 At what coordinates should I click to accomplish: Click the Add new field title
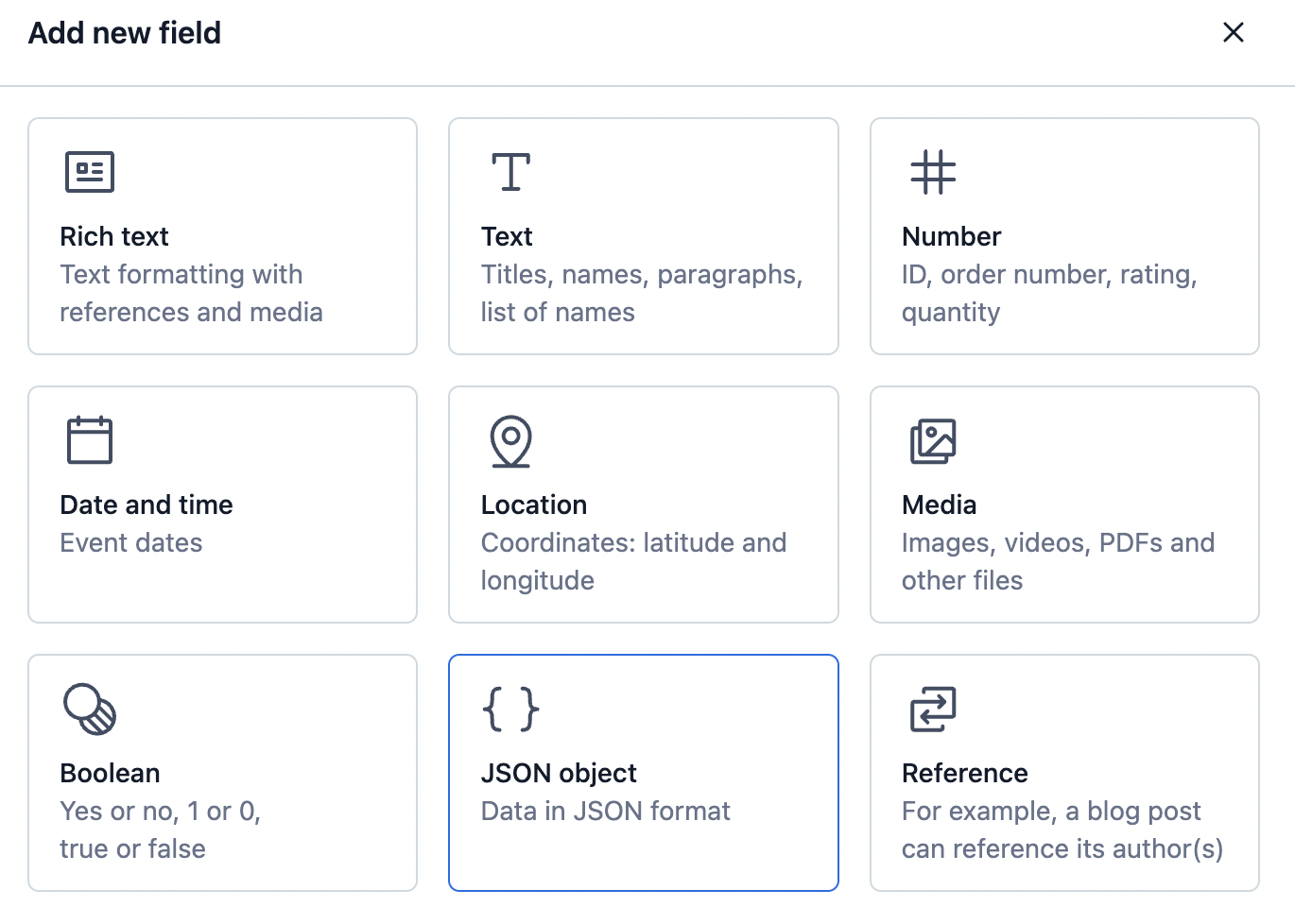[x=124, y=32]
